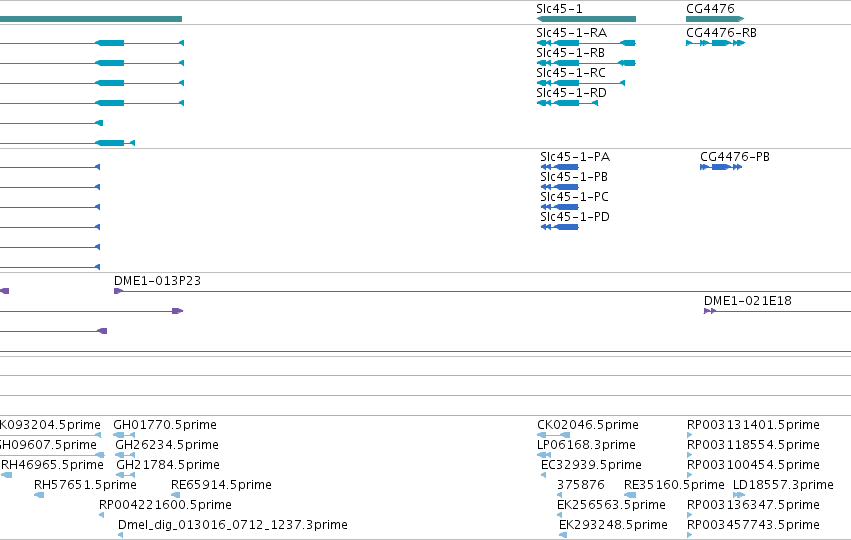Select the Slc45-1 gene bar
The width and height of the screenshot is (851, 540).
click(586, 19)
